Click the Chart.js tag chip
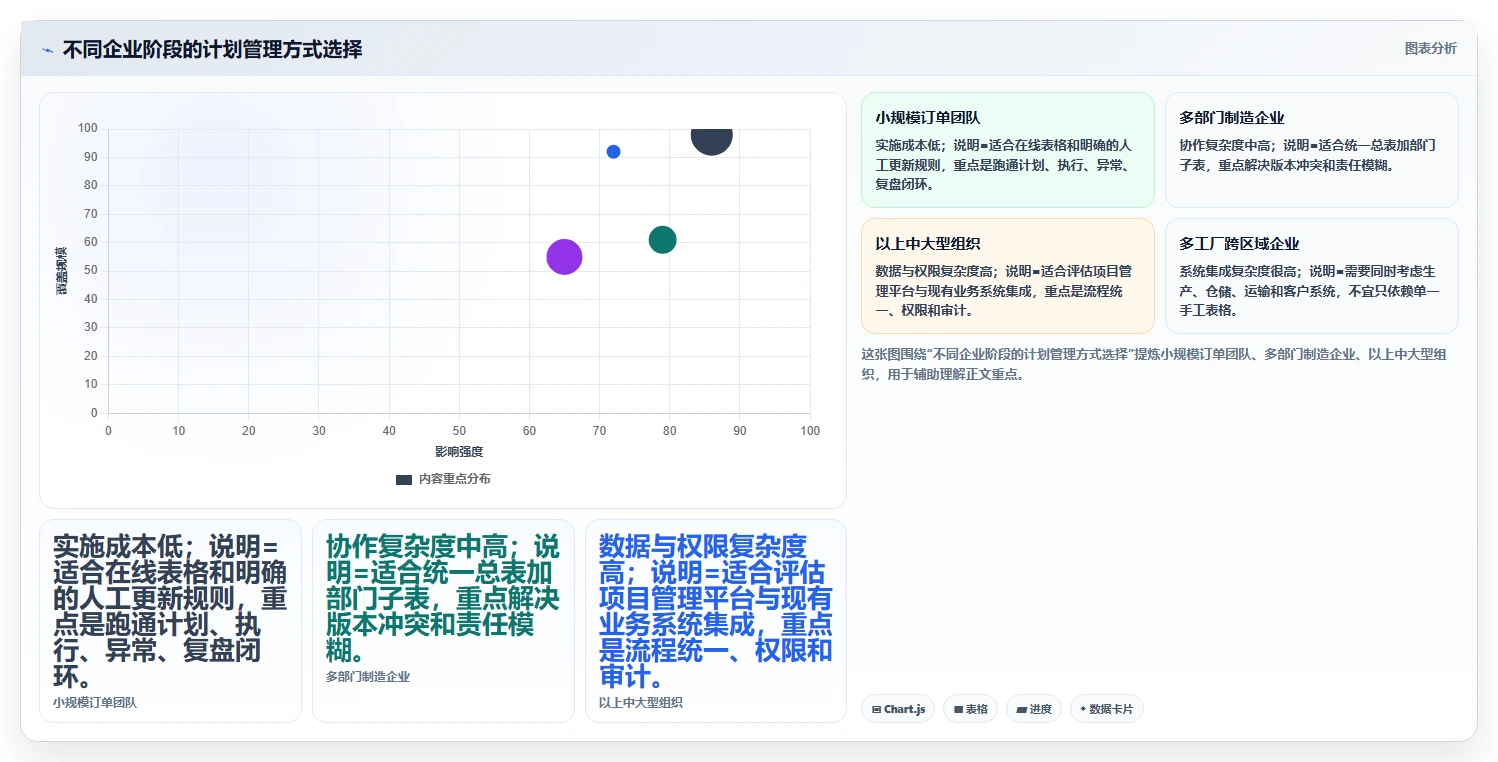Viewport: 1498px width, 762px height. pyautogui.click(x=898, y=709)
